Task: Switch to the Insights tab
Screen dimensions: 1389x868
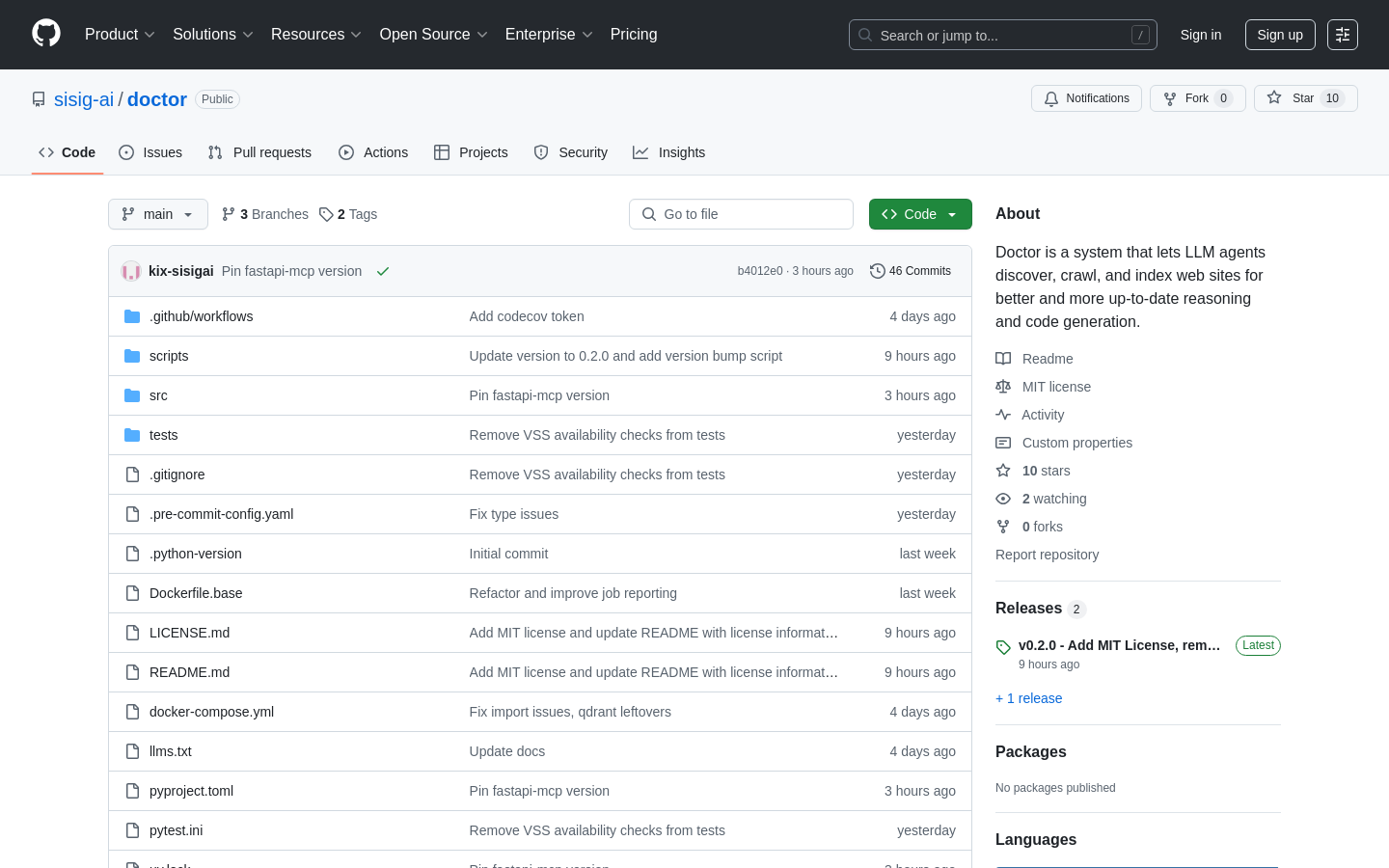Action: pyautogui.click(x=669, y=152)
